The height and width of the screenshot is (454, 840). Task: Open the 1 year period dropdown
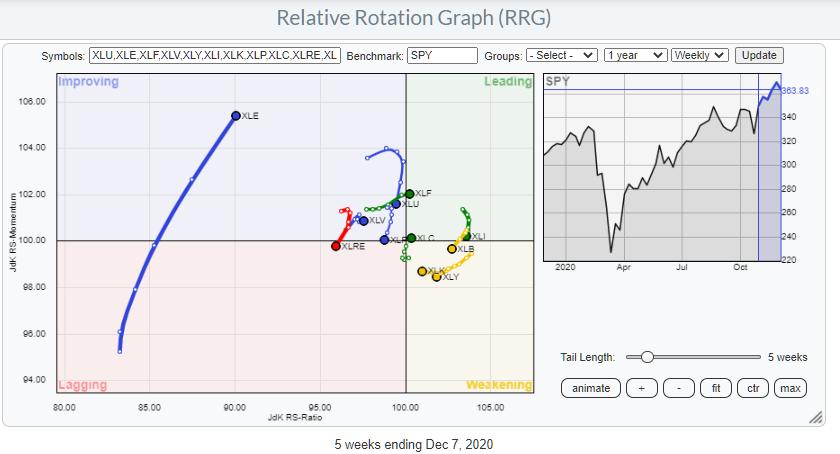pos(634,56)
